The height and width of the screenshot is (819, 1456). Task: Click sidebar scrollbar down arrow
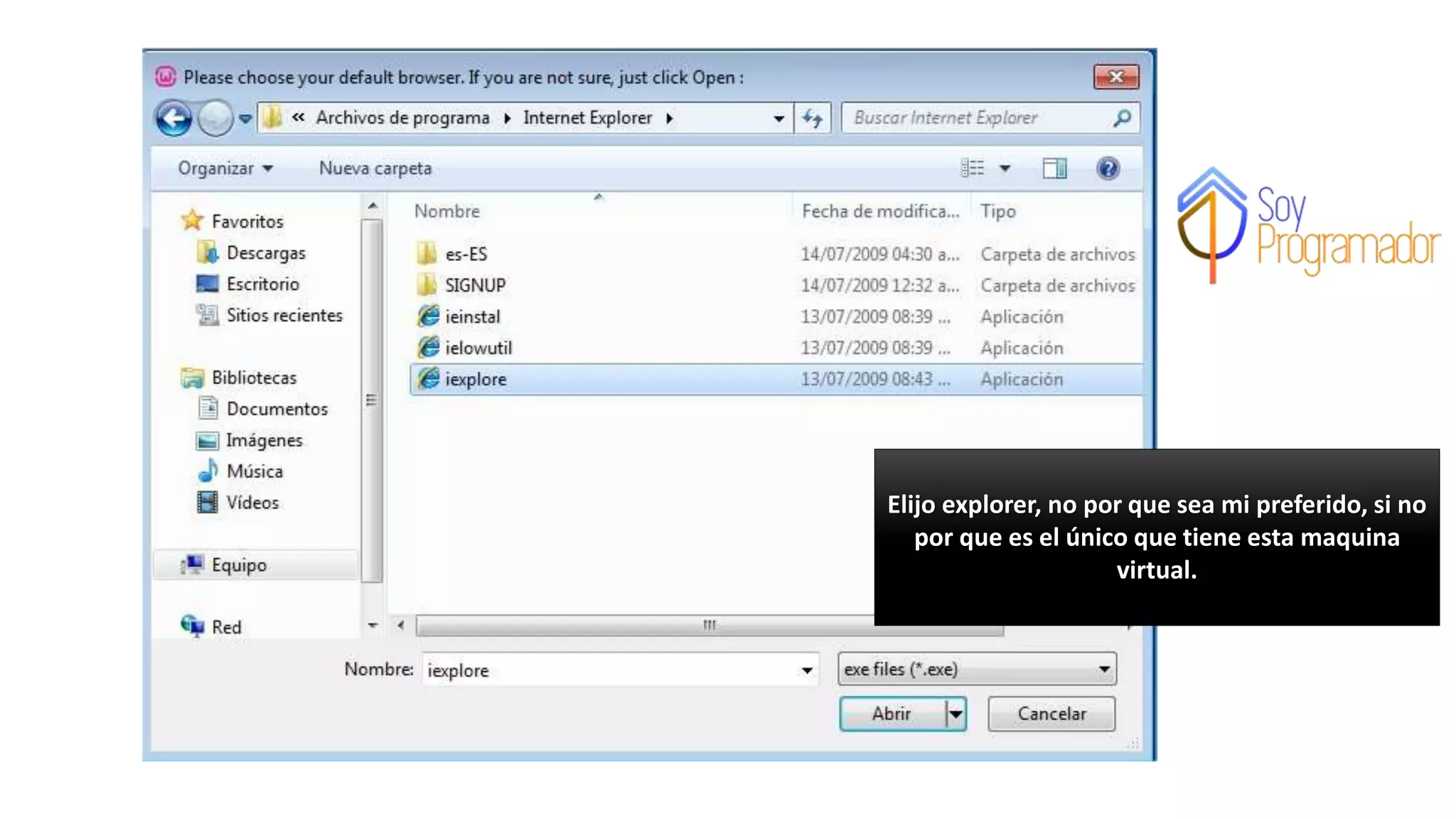coord(373,626)
